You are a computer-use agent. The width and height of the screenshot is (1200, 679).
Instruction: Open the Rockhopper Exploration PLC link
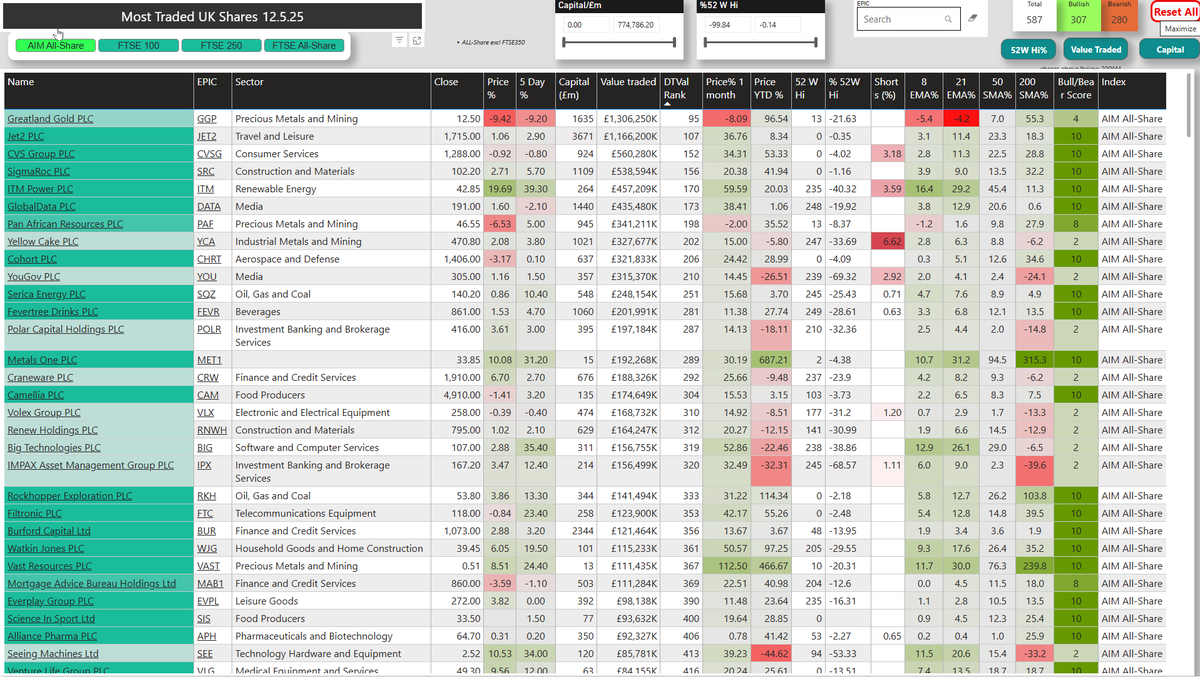[70, 496]
